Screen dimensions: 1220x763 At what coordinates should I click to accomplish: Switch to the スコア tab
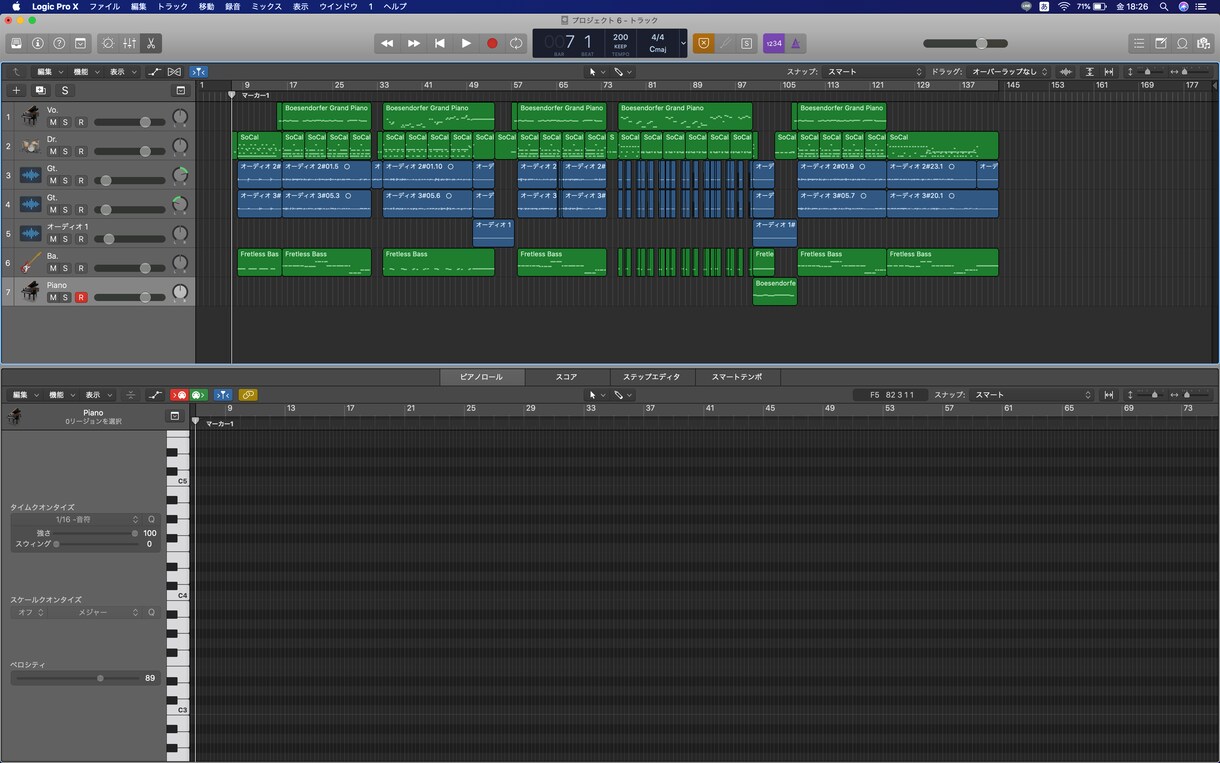[x=566, y=377]
